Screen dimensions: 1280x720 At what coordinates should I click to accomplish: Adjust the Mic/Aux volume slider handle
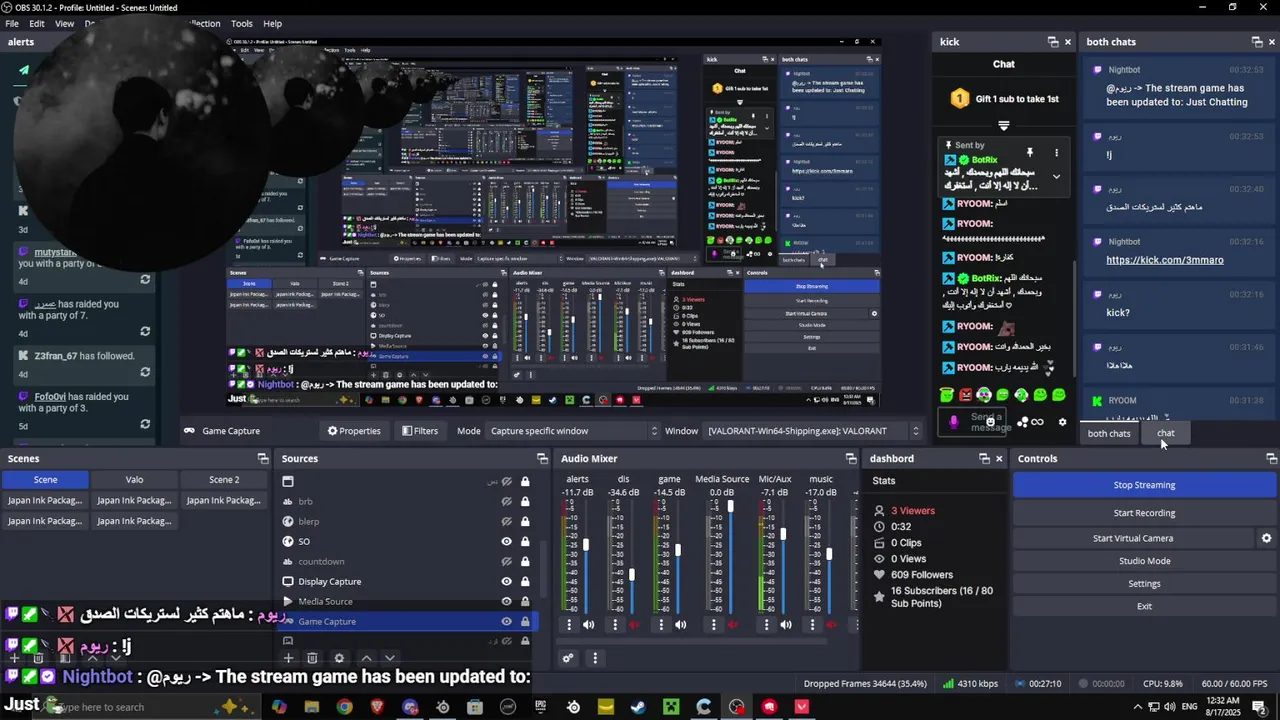pyautogui.click(x=783, y=534)
